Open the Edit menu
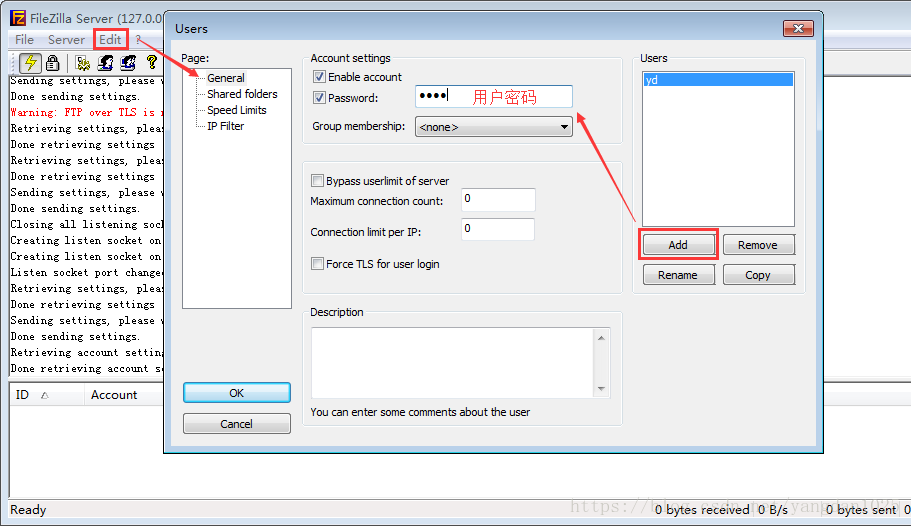Image resolution: width=911 pixels, height=526 pixels. pos(110,40)
